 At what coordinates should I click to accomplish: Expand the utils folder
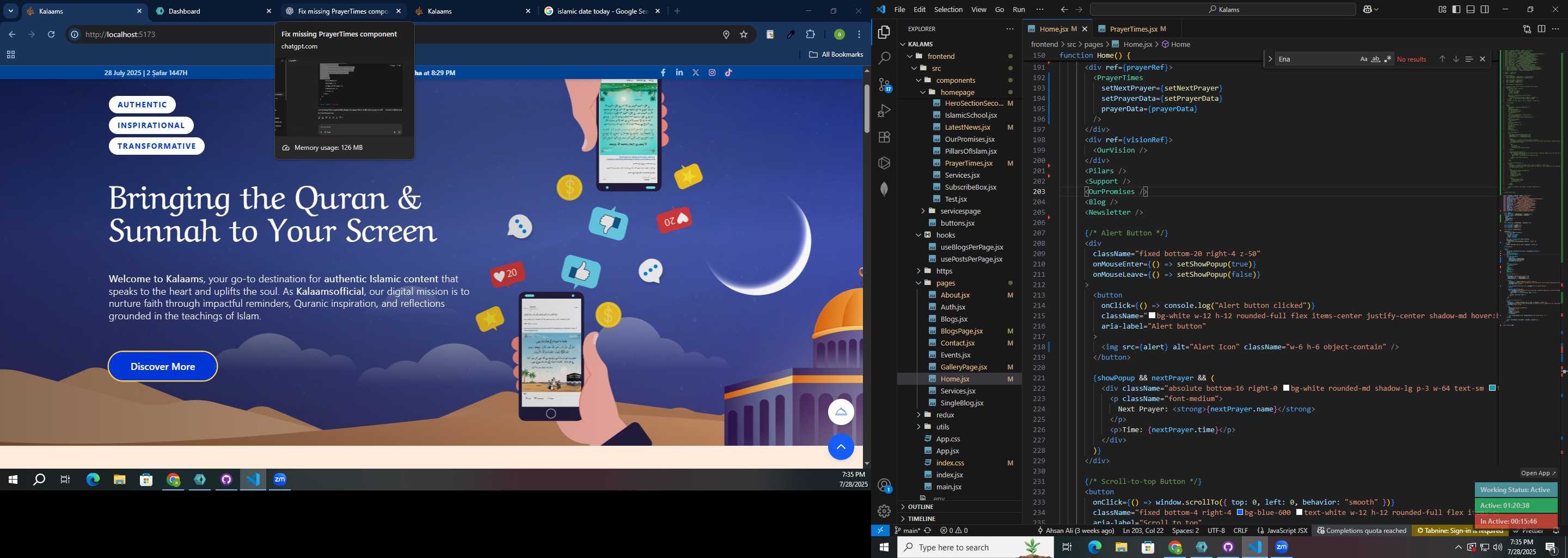click(x=918, y=427)
